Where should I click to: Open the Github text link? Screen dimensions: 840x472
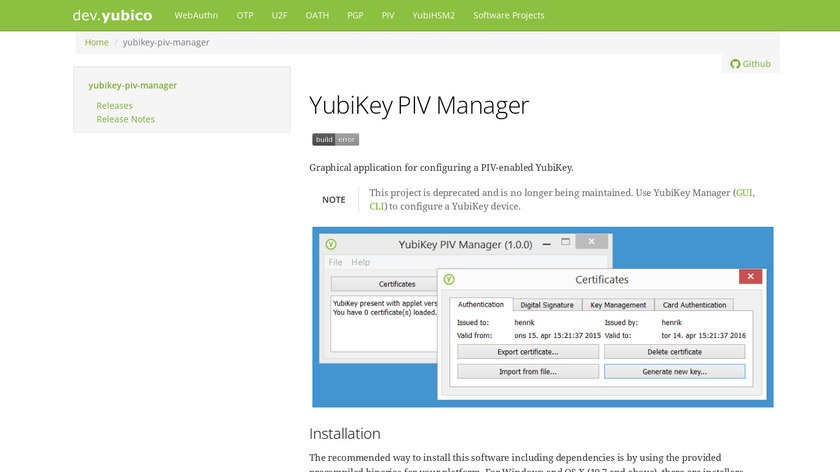pyautogui.click(x=756, y=64)
